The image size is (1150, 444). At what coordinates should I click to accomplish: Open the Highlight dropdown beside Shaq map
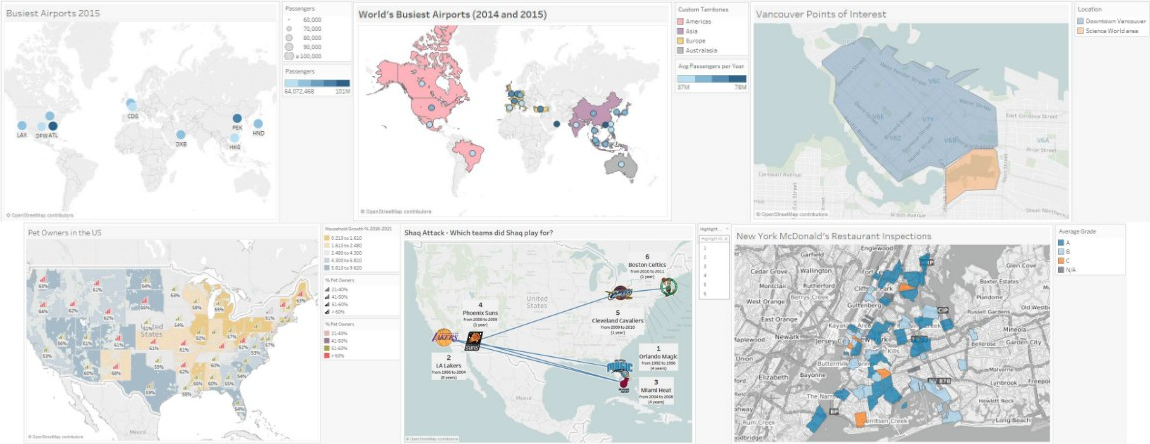[x=712, y=240]
